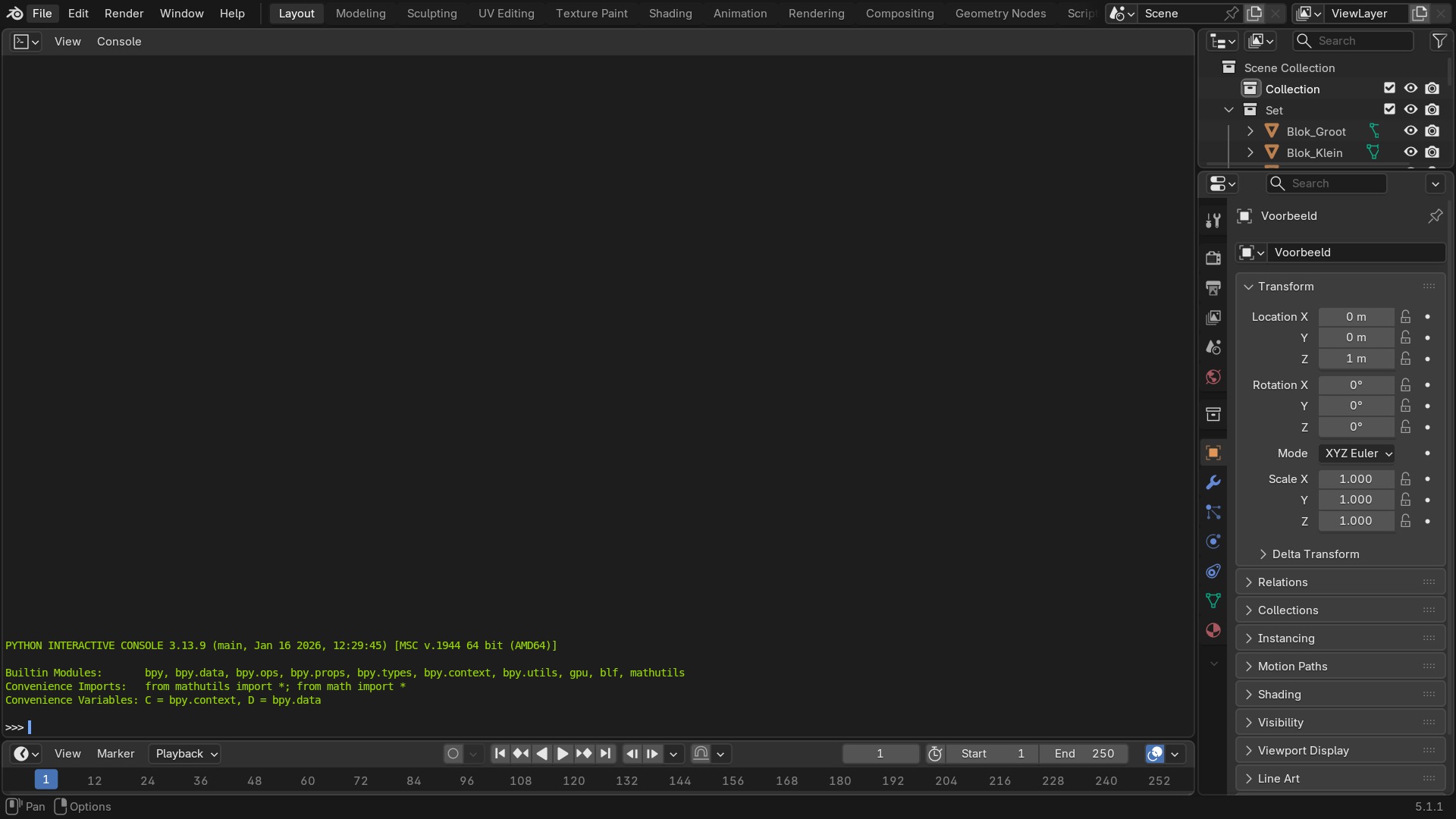The width and height of the screenshot is (1456, 819).
Task: Switch to the Geometry Nodes workspace tab
Action: pos(1000,14)
